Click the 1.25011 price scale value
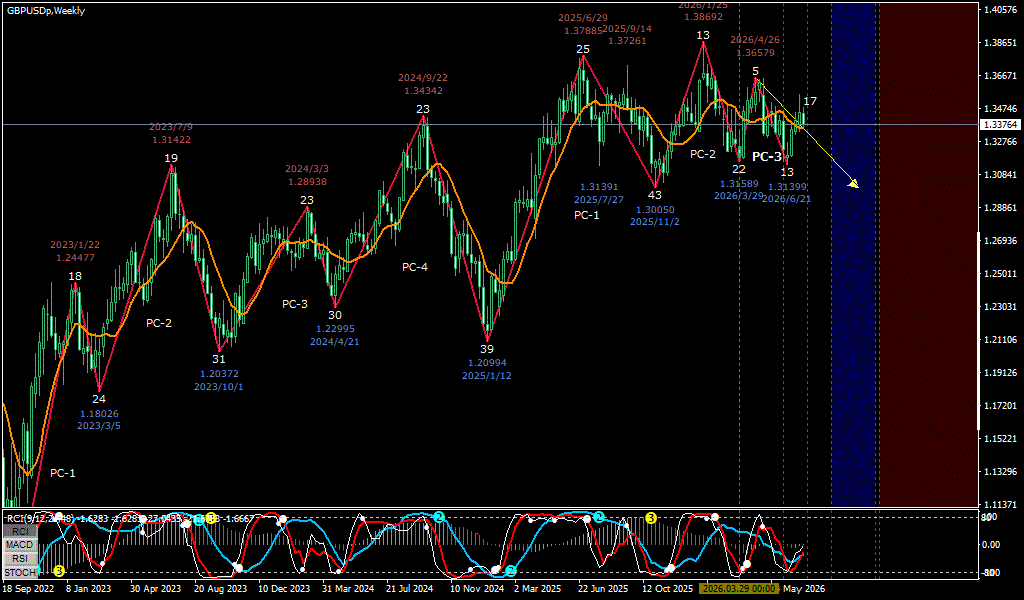1024x600 pixels. point(1000,273)
